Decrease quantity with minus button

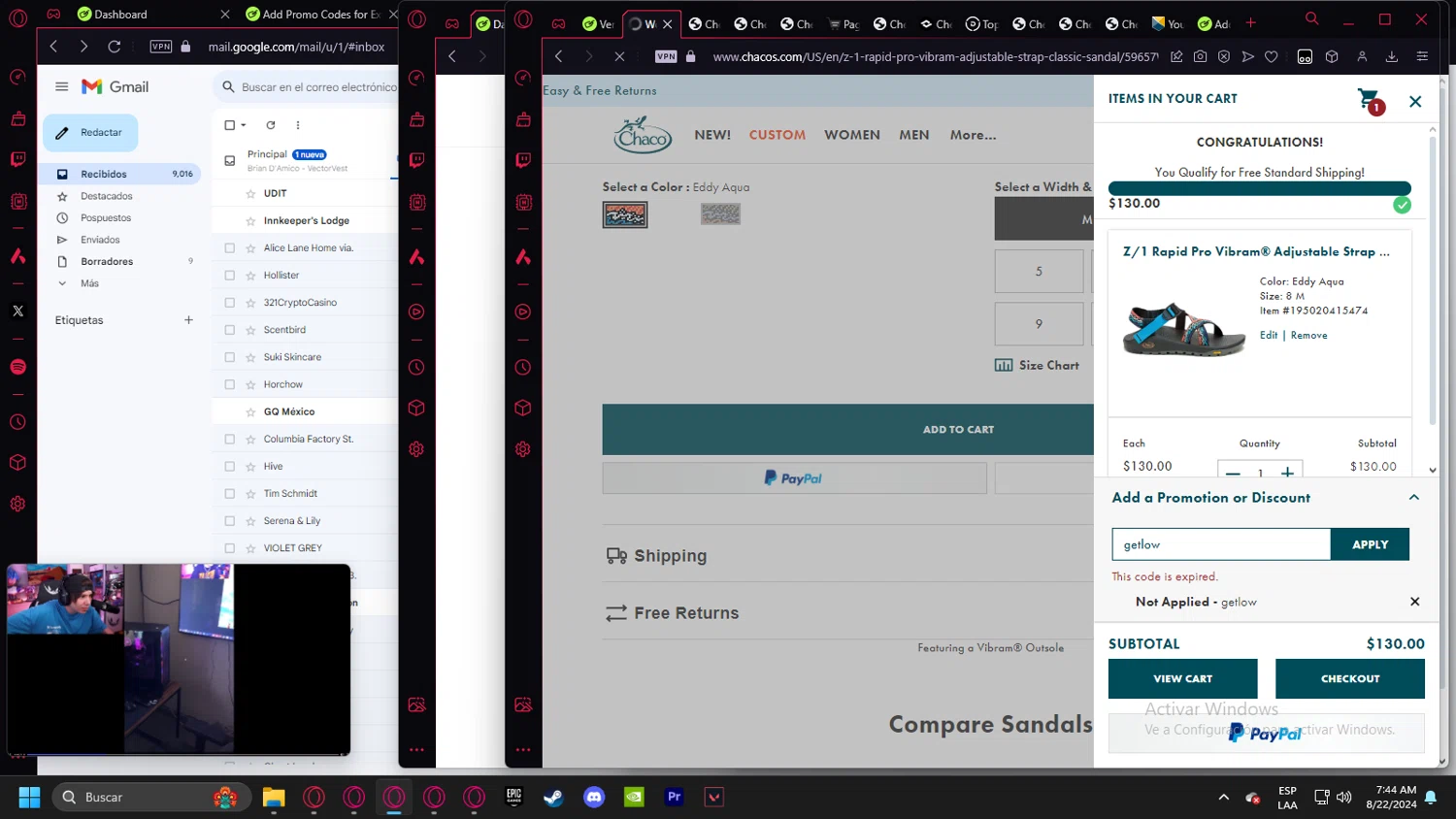click(x=1233, y=472)
